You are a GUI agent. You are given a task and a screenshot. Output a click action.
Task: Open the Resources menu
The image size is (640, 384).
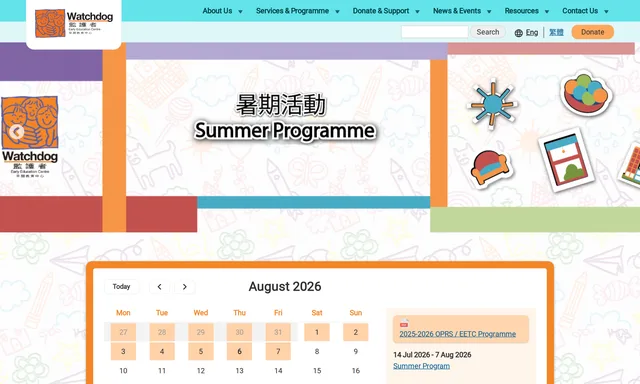pos(521,11)
